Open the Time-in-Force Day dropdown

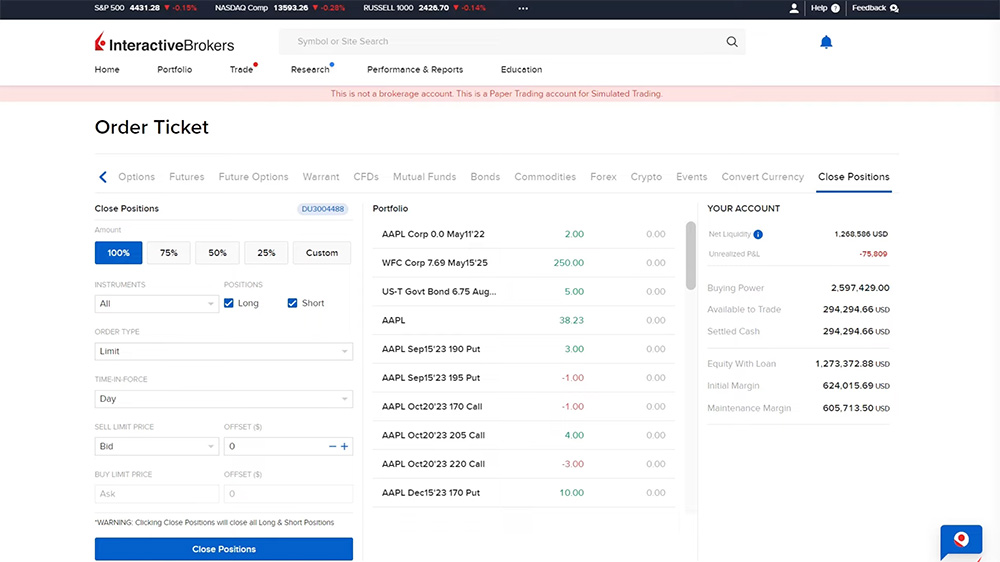[x=224, y=399]
